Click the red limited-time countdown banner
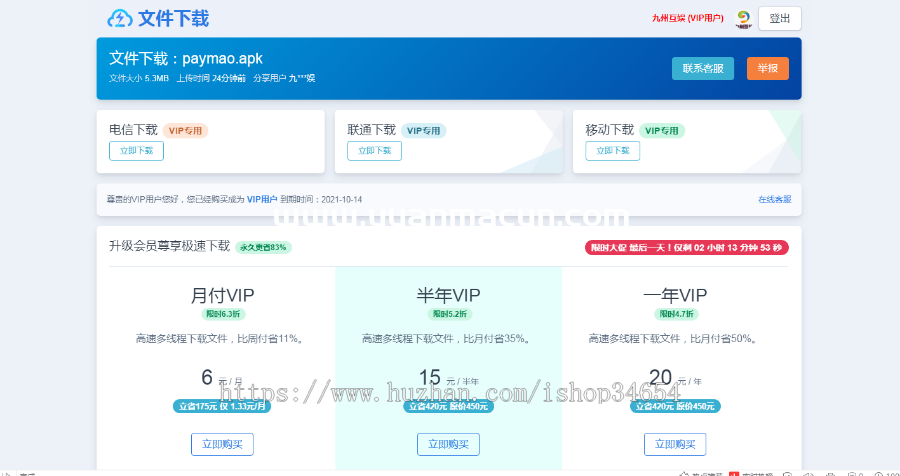This screenshot has height=476, width=900. (686, 247)
